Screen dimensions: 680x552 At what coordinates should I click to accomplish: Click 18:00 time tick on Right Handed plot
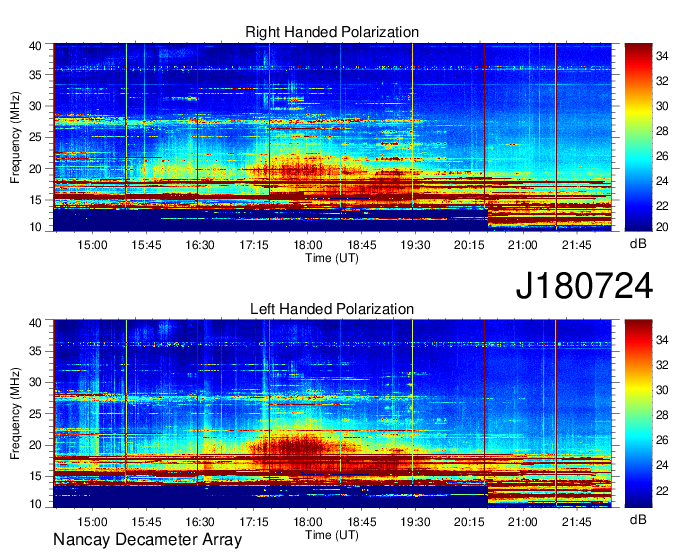tap(307, 245)
